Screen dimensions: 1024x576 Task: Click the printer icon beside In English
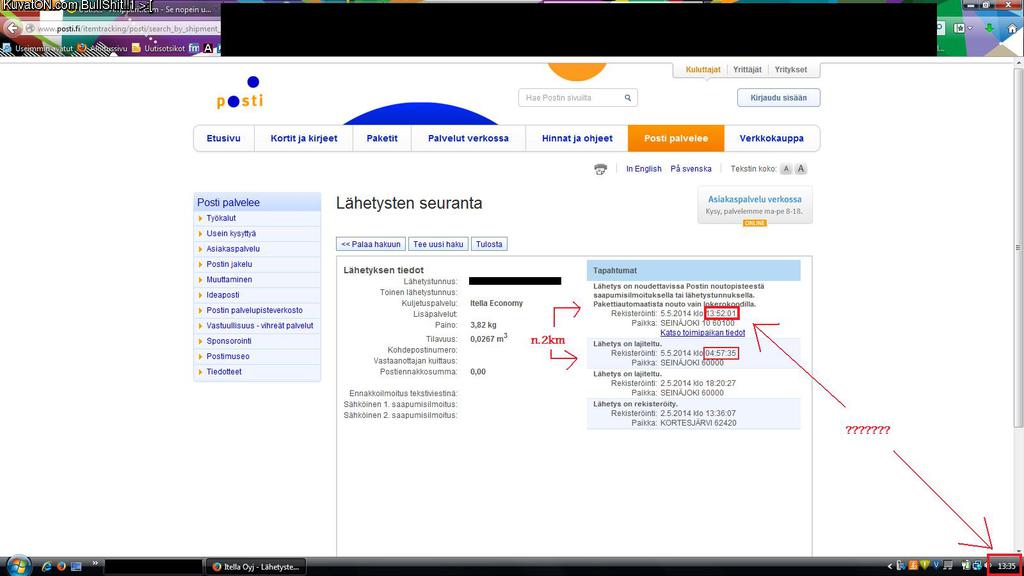tap(600, 169)
